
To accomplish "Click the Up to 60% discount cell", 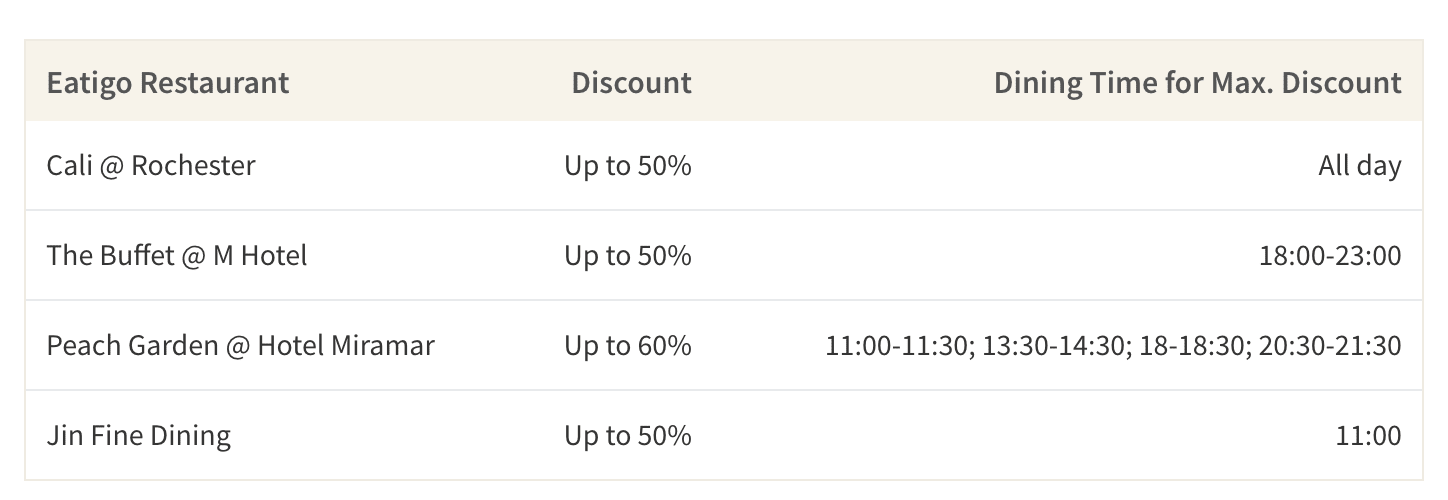I will coord(628,346).
